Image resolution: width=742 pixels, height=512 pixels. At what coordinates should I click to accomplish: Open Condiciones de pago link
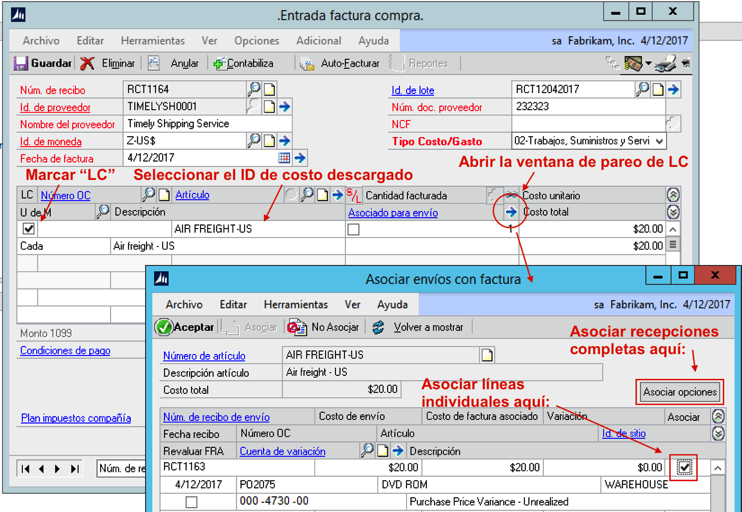tap(65, 351)
